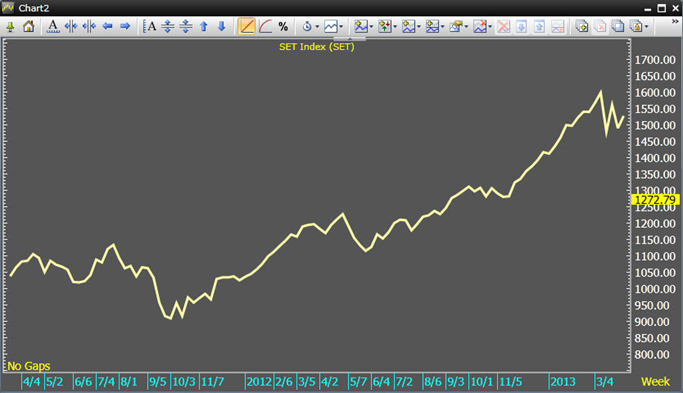The image size is (683, 393).
Task: Toggle the logarithmic curve scale button
Action: [x=265, y=27]
